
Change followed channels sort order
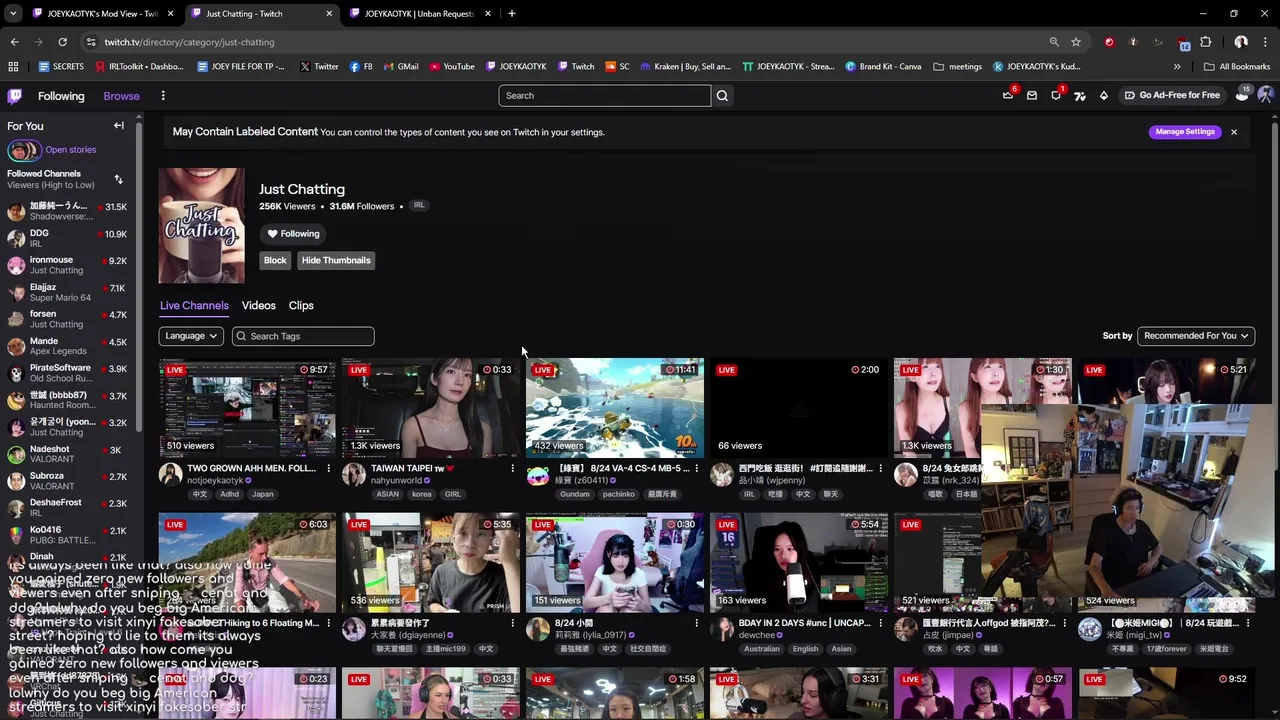point(118,179)
